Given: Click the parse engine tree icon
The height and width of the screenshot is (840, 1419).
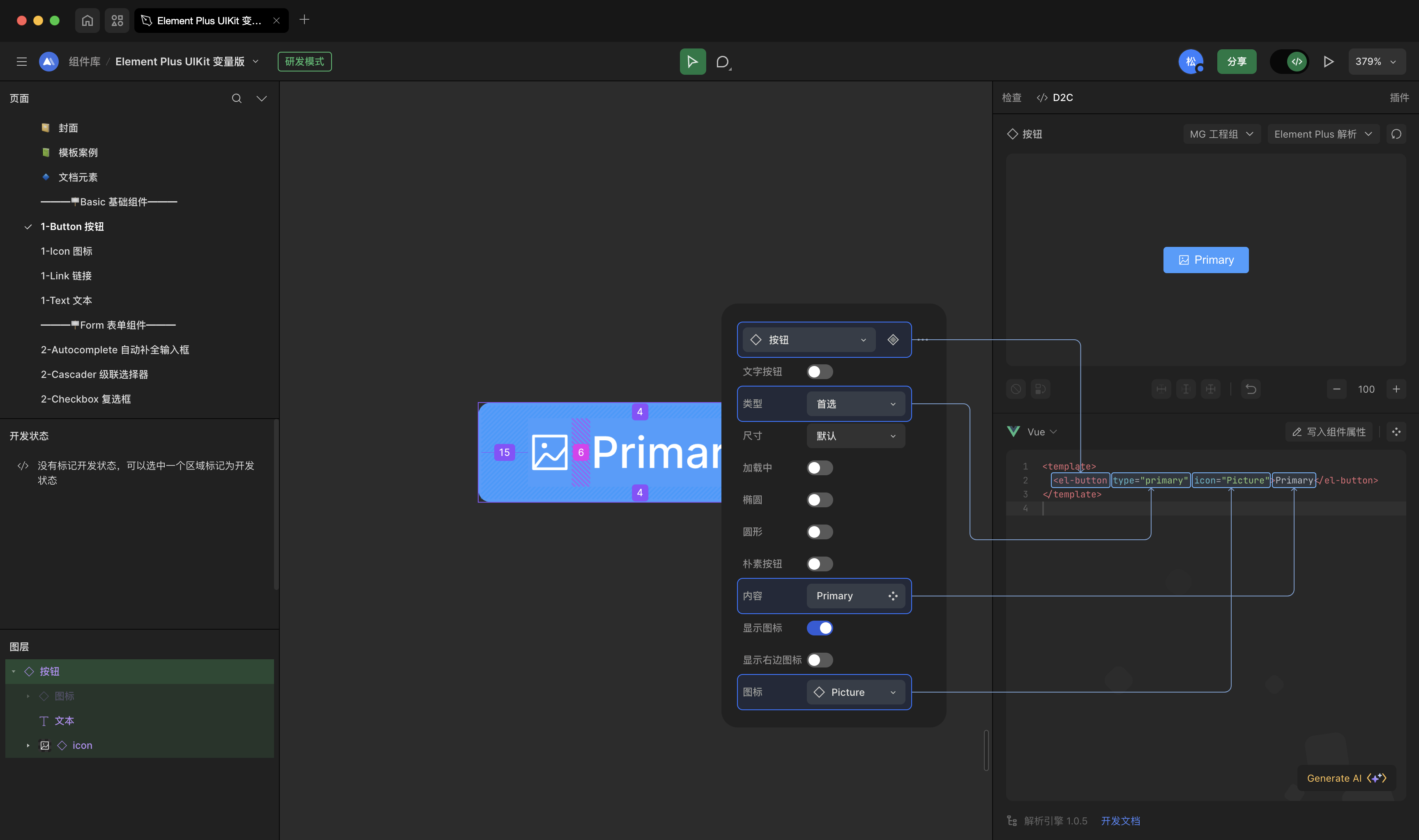Looking at the screenshot, I should coord(1012,821).
